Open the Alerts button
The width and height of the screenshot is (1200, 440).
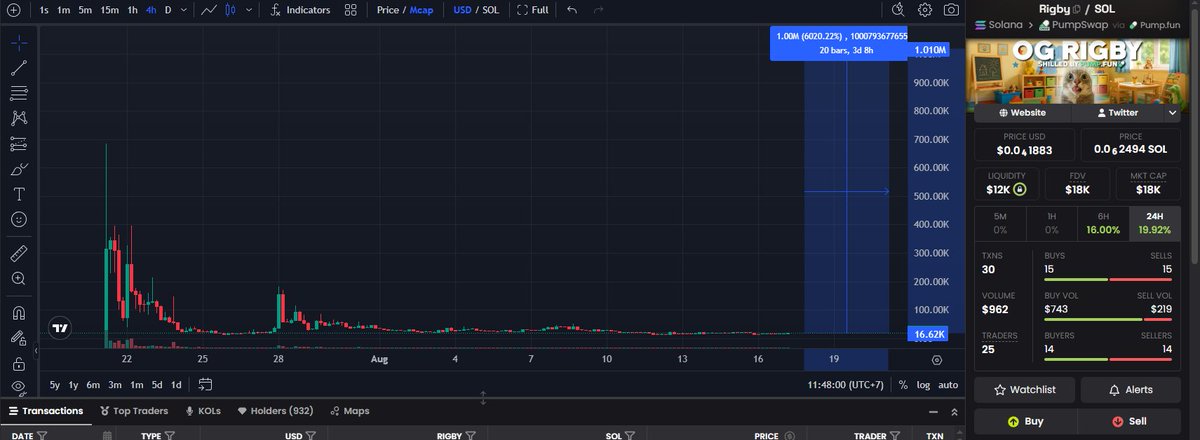coord(1132,390)
